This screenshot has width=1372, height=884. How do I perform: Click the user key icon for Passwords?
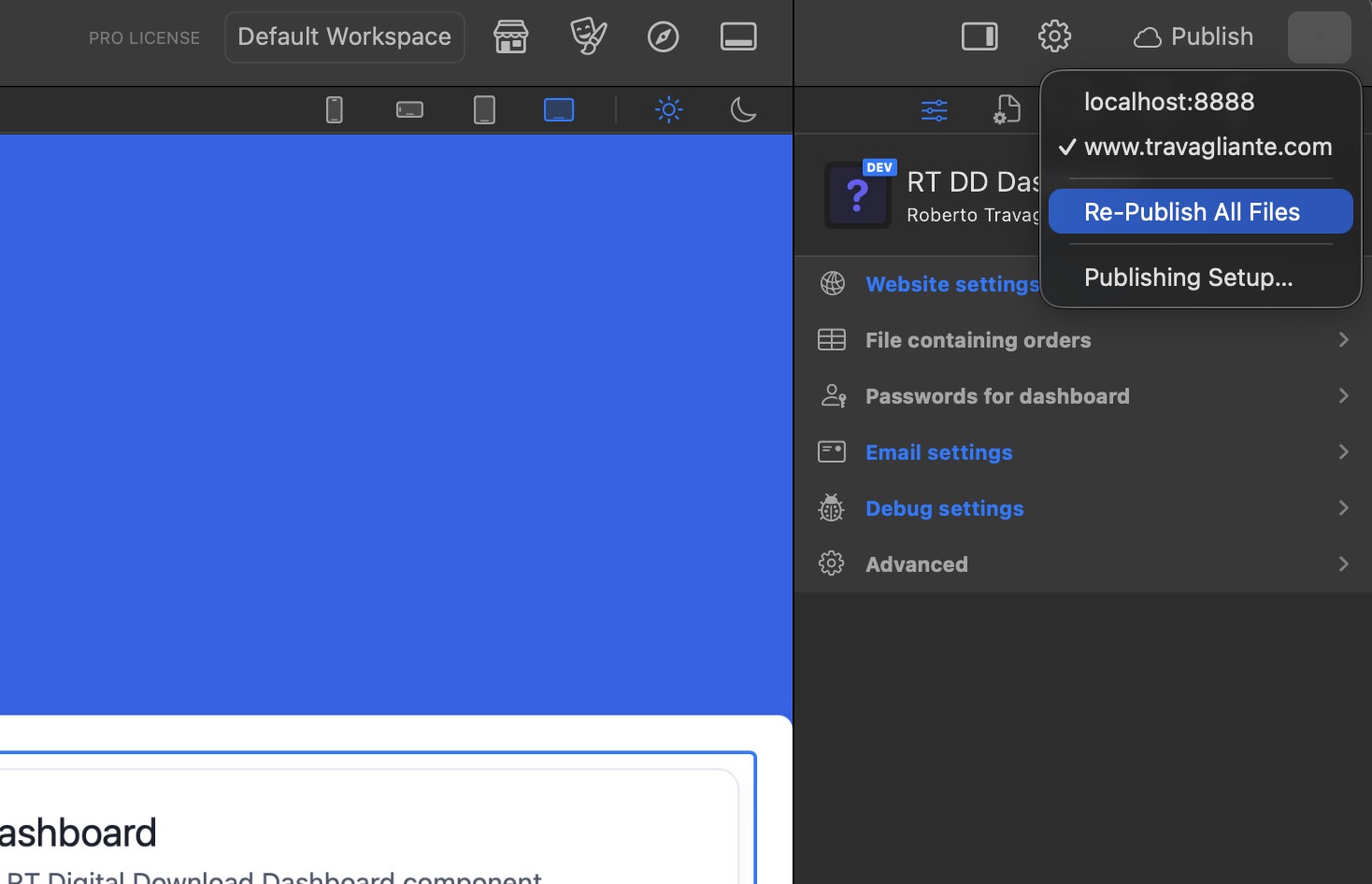click(833, 396)
